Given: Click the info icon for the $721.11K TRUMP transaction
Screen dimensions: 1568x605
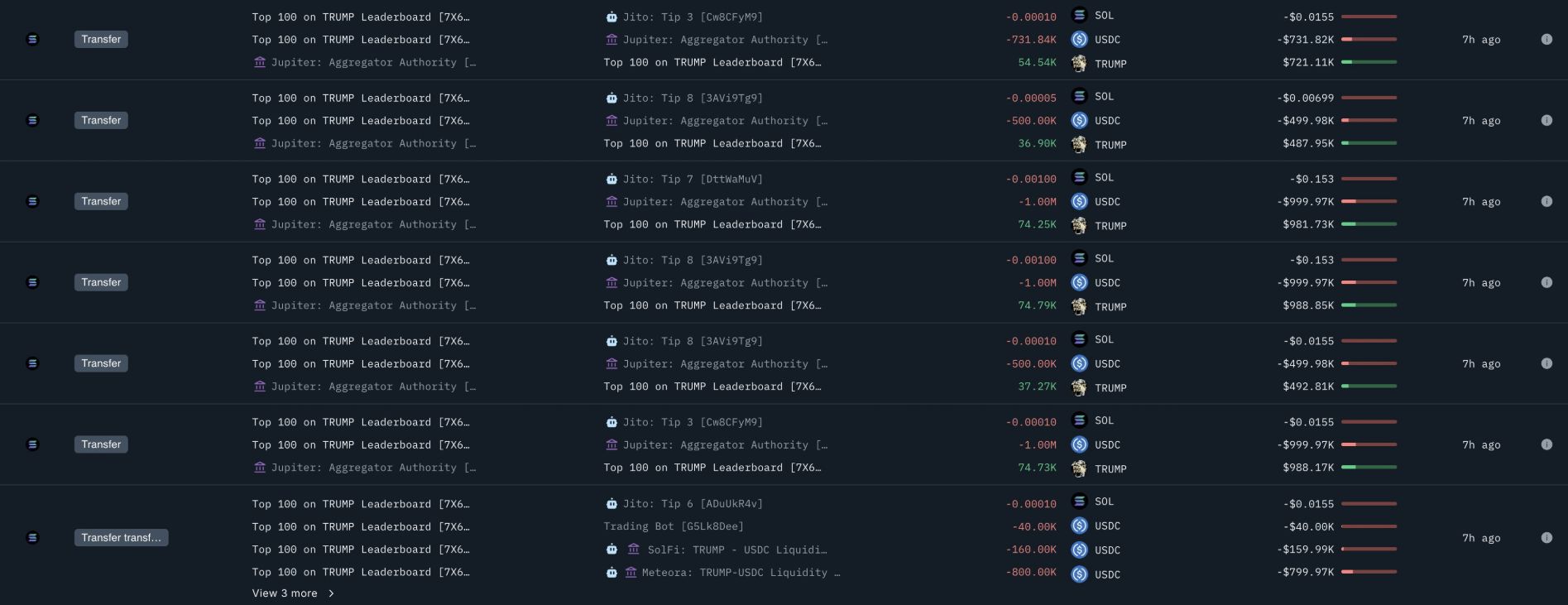Looking at the screenshot, I should [x=1546, y=40].
